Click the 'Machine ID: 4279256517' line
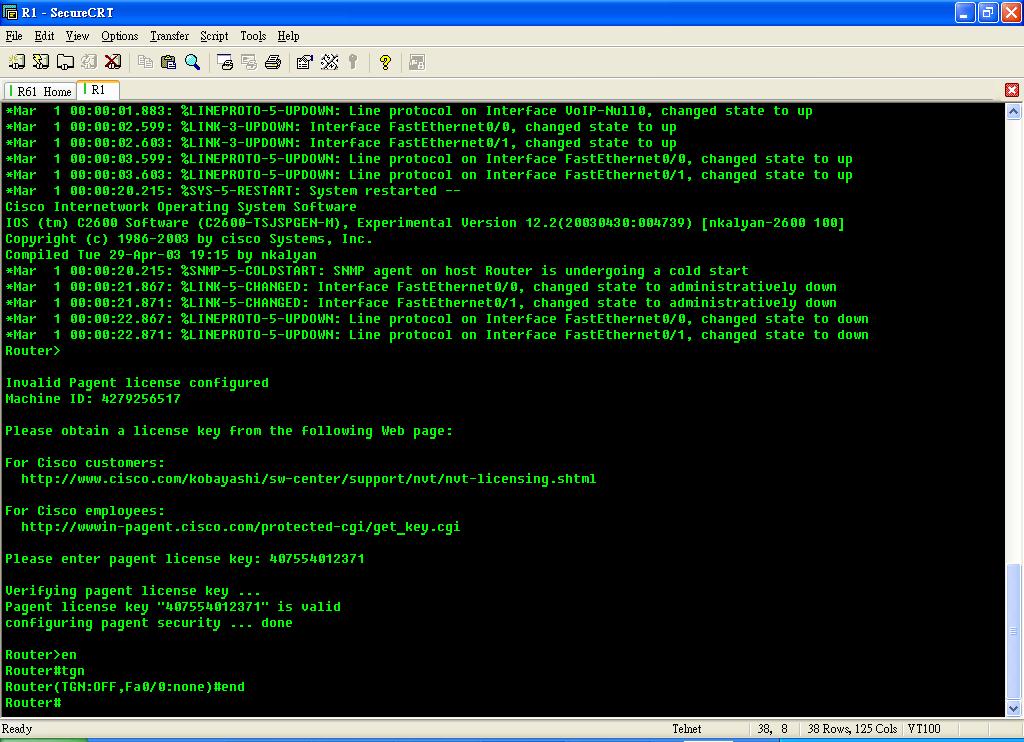The height and width of the screenshot is (742, 1024). point(93,398)
